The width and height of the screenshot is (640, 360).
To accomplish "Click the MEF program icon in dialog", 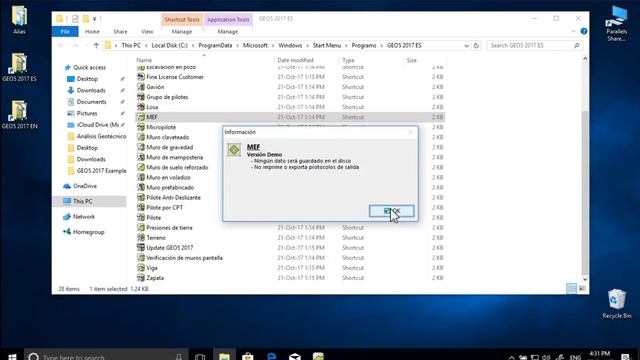I will click(234, 150).
